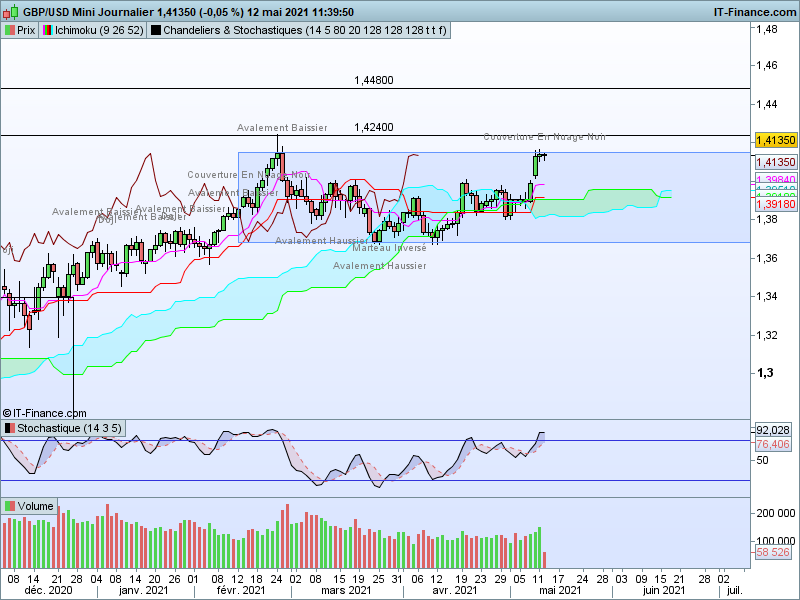800x600 pixels.
Task: Select the 58 526 volume value tag
Action: [x=773, y=552]
